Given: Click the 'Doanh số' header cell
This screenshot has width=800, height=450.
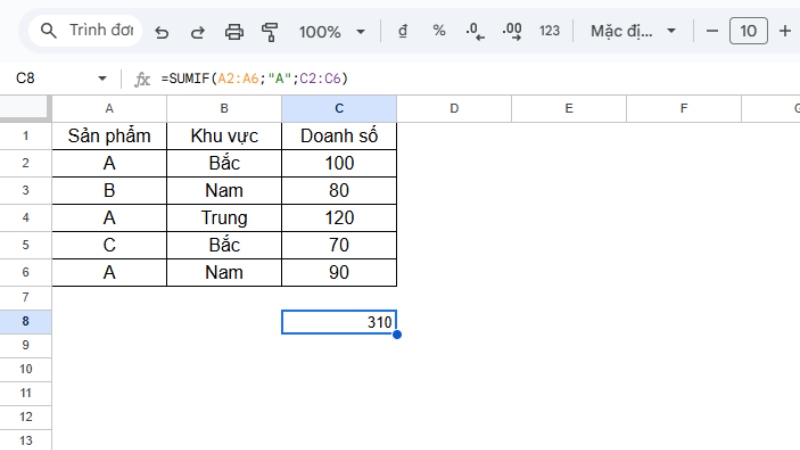Looking at the screenshot, I should point(339,136).
